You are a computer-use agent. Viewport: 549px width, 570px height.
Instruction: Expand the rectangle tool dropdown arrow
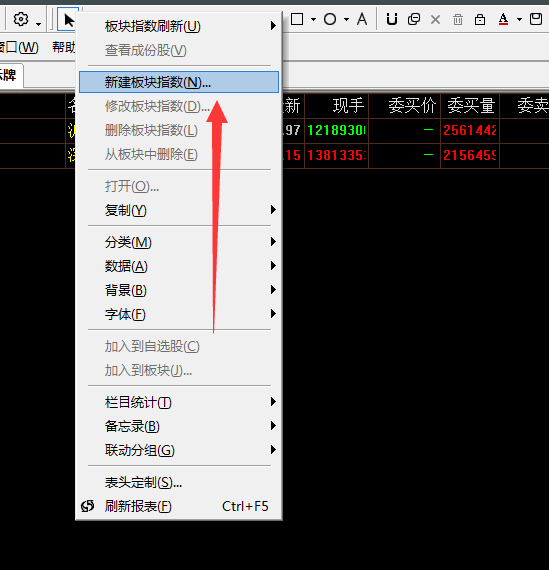pos(313,19)
